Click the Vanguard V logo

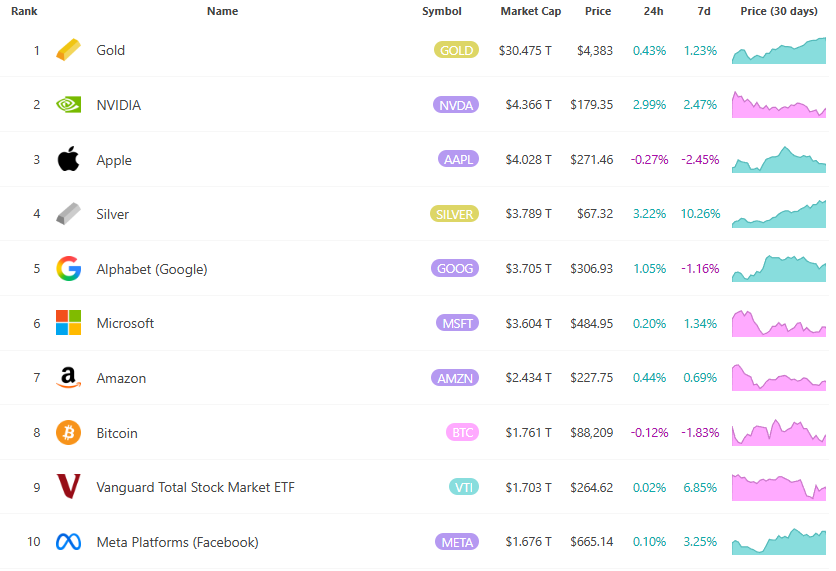[68, 487]
